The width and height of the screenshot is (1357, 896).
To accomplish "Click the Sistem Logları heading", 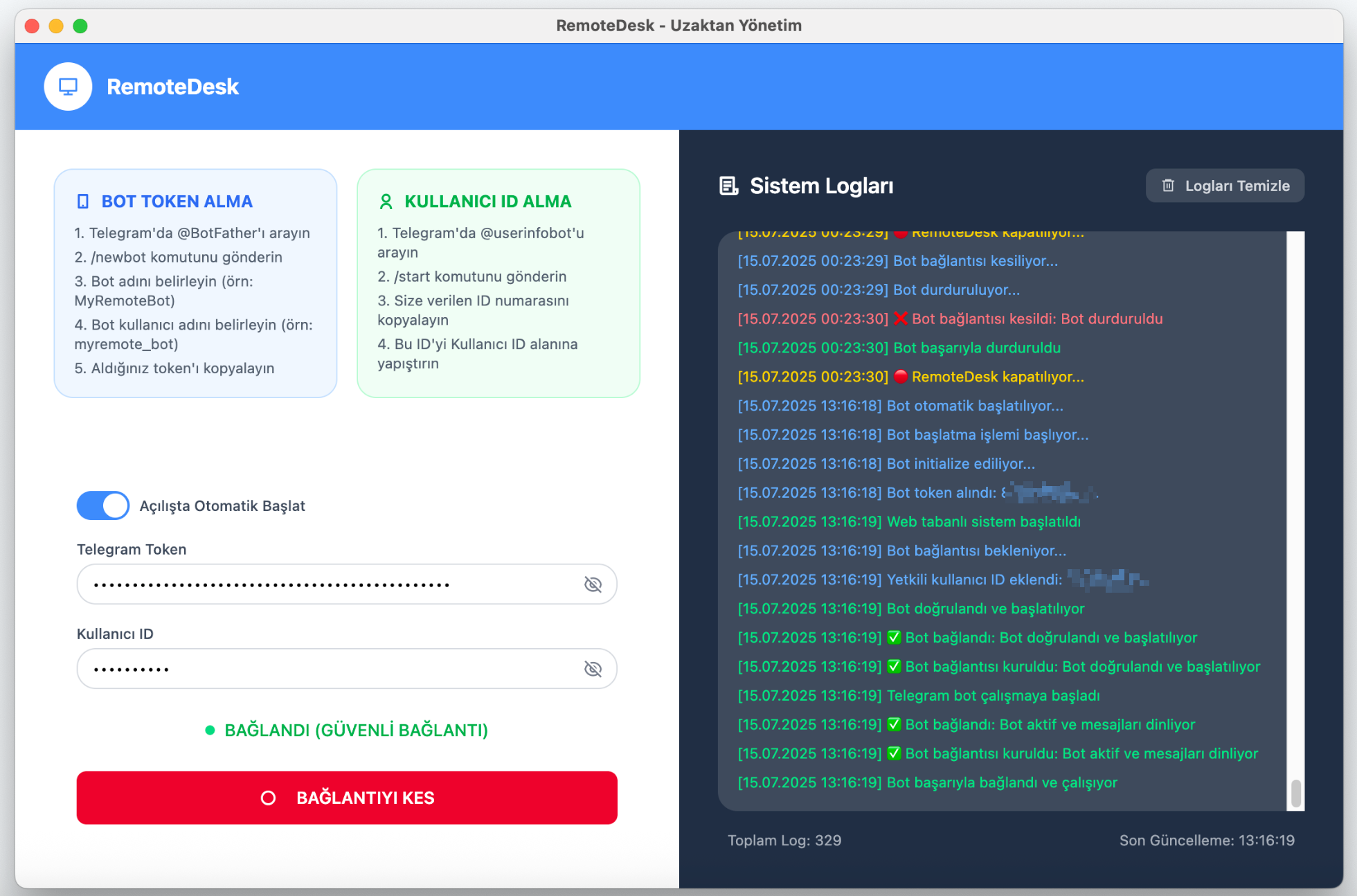I will click(x=822, y=186).
